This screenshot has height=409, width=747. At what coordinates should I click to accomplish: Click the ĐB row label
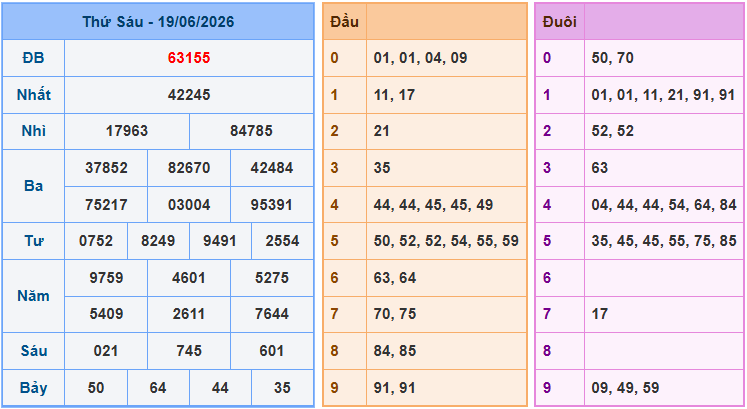33,58
